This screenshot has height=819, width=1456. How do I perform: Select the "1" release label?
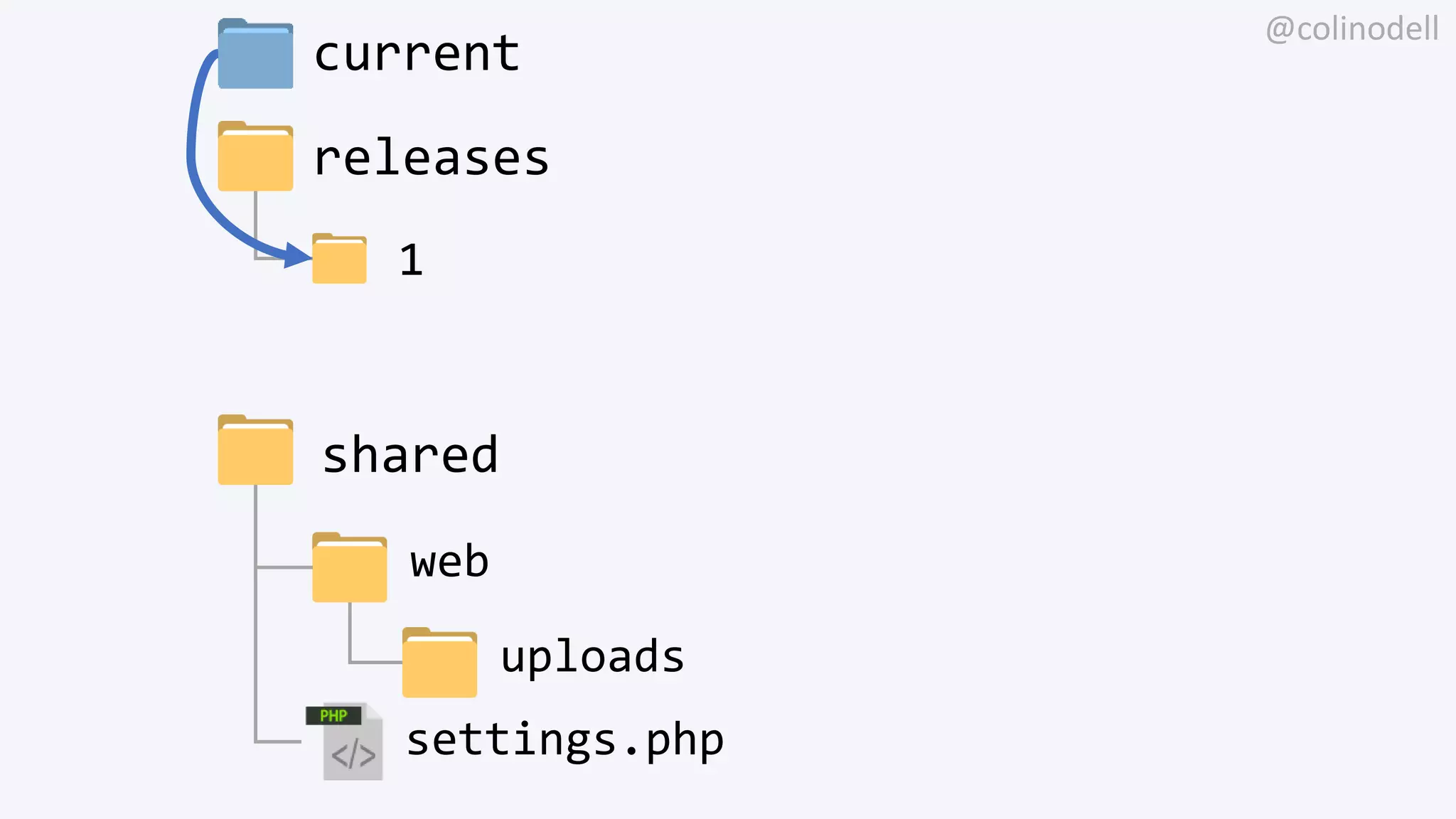[411, 260]
